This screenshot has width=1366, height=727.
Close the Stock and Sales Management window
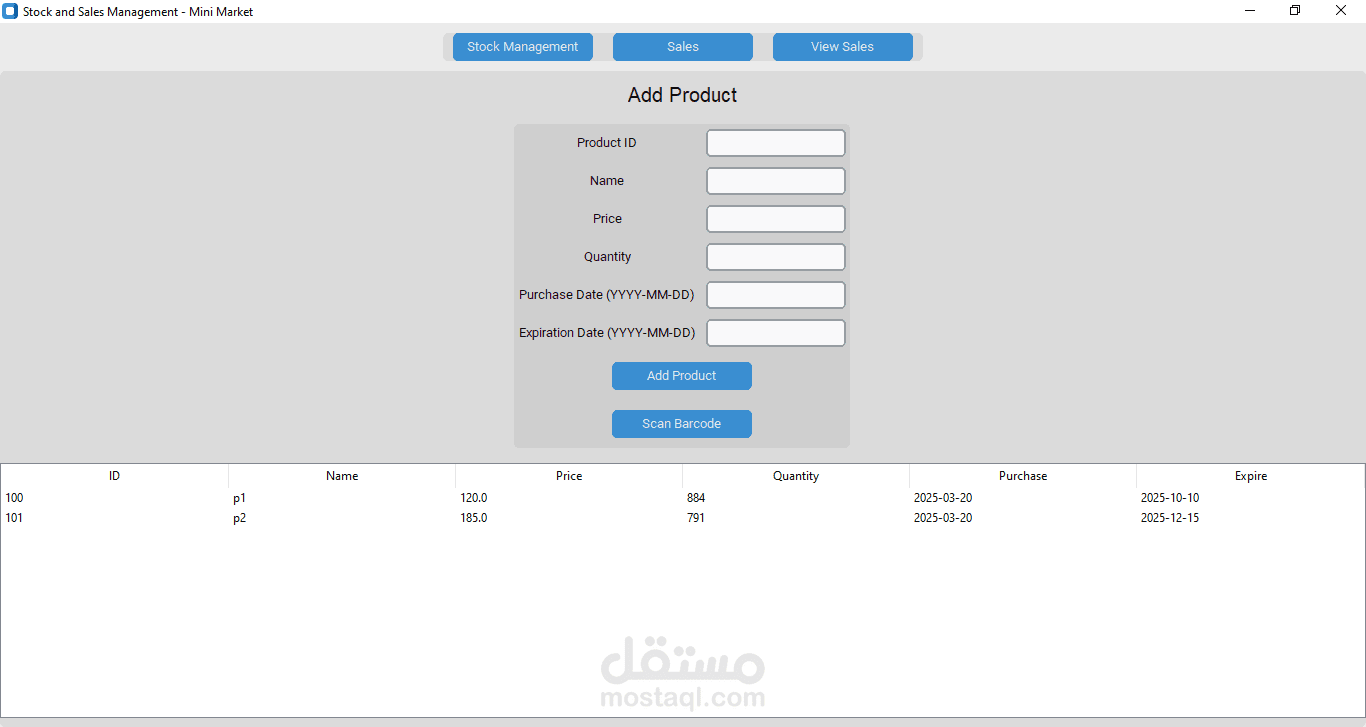pyautogui.click(x=1341, y=11)
